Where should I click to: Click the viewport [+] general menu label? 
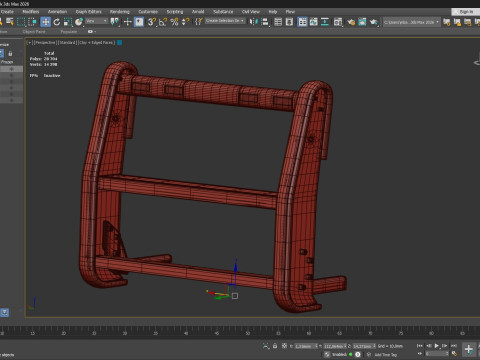pos(29,43)
